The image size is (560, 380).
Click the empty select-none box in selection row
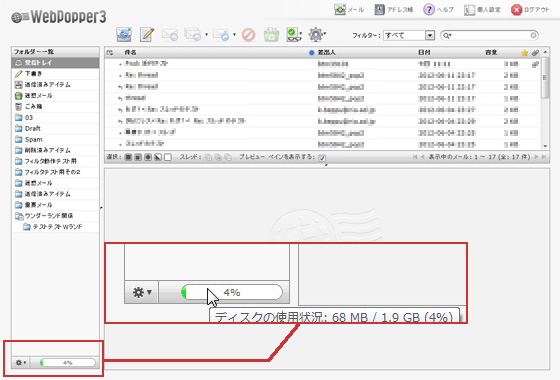click(x=168, y=157)
